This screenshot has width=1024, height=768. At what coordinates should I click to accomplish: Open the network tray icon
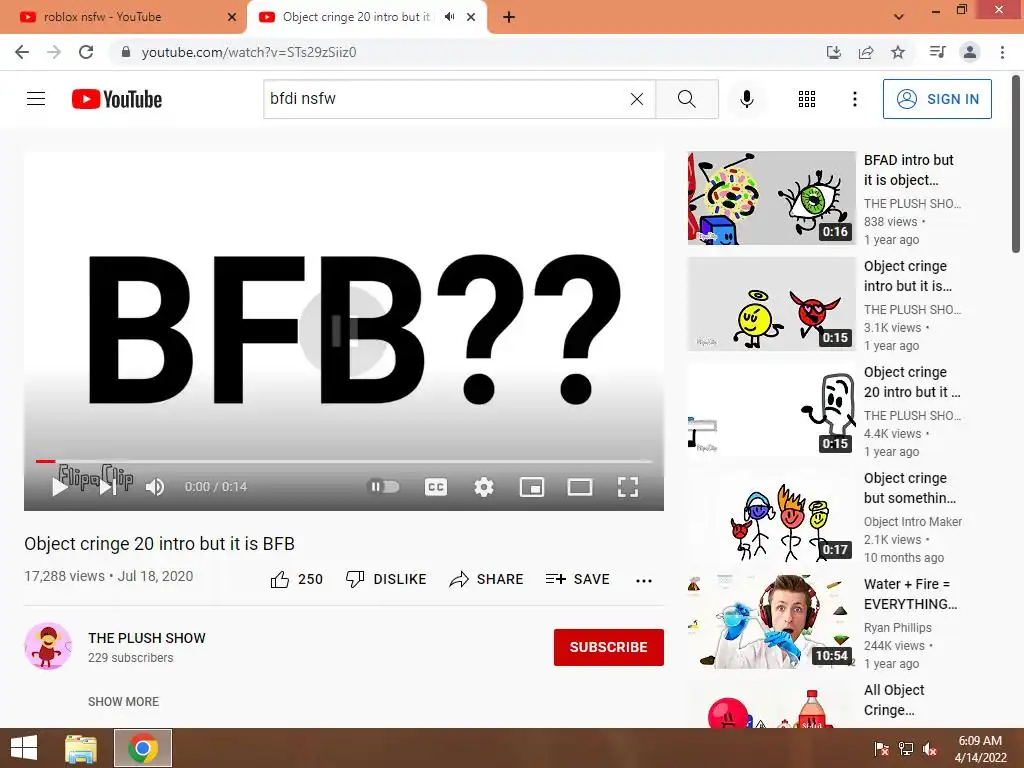906,749
